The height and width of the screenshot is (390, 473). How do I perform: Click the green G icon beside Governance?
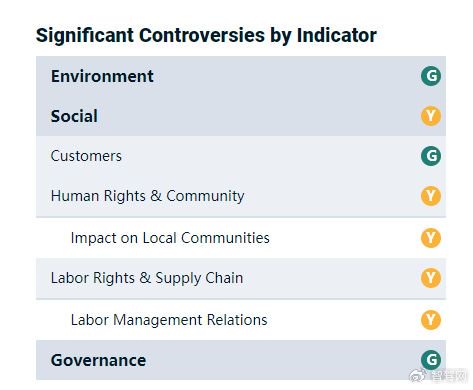coord(431,360)
